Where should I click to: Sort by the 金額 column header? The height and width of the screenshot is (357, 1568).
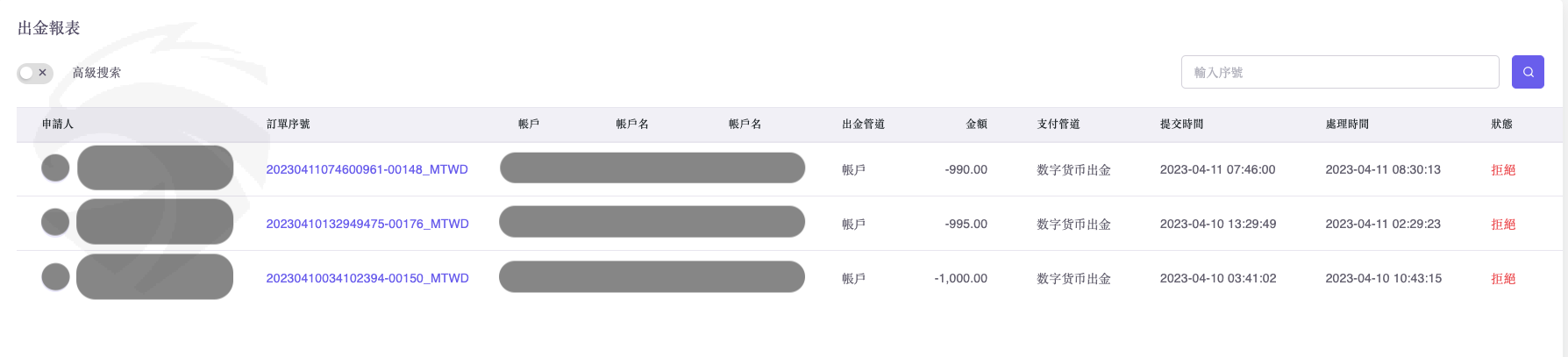[976, 124]
